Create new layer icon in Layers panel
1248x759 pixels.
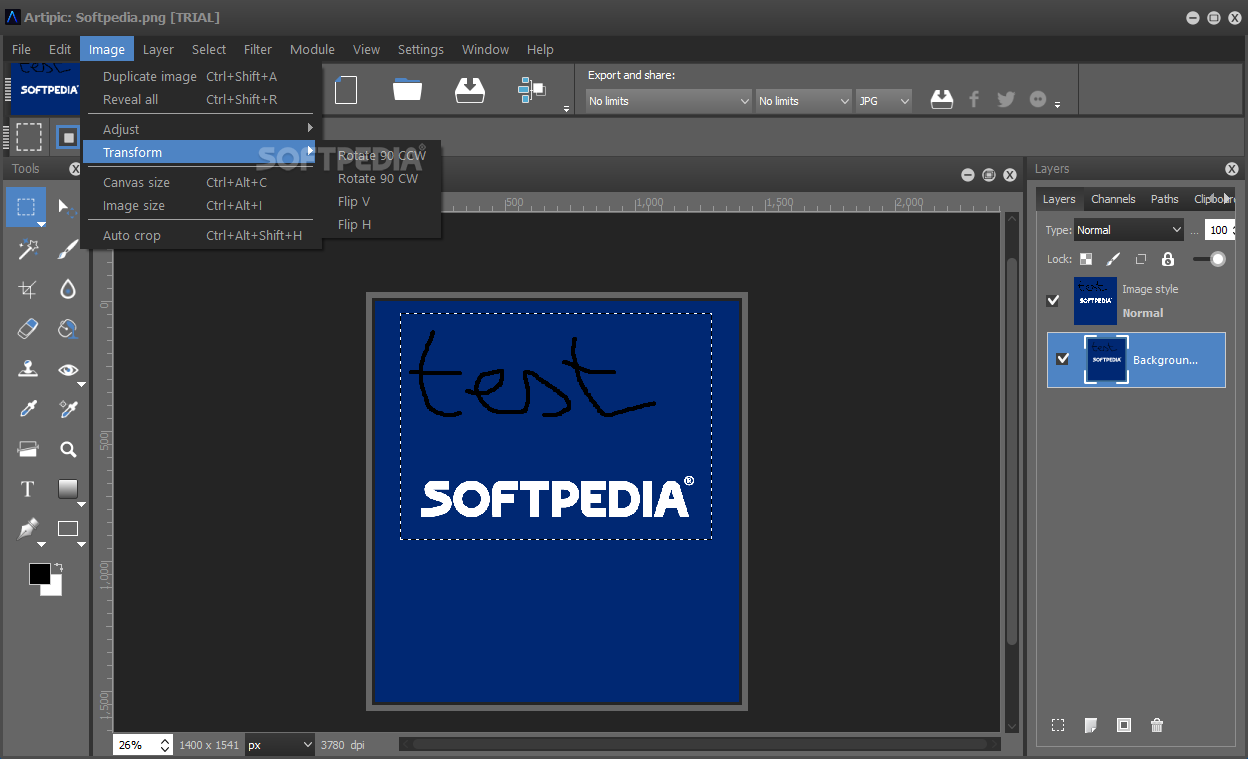point(1091,725)
